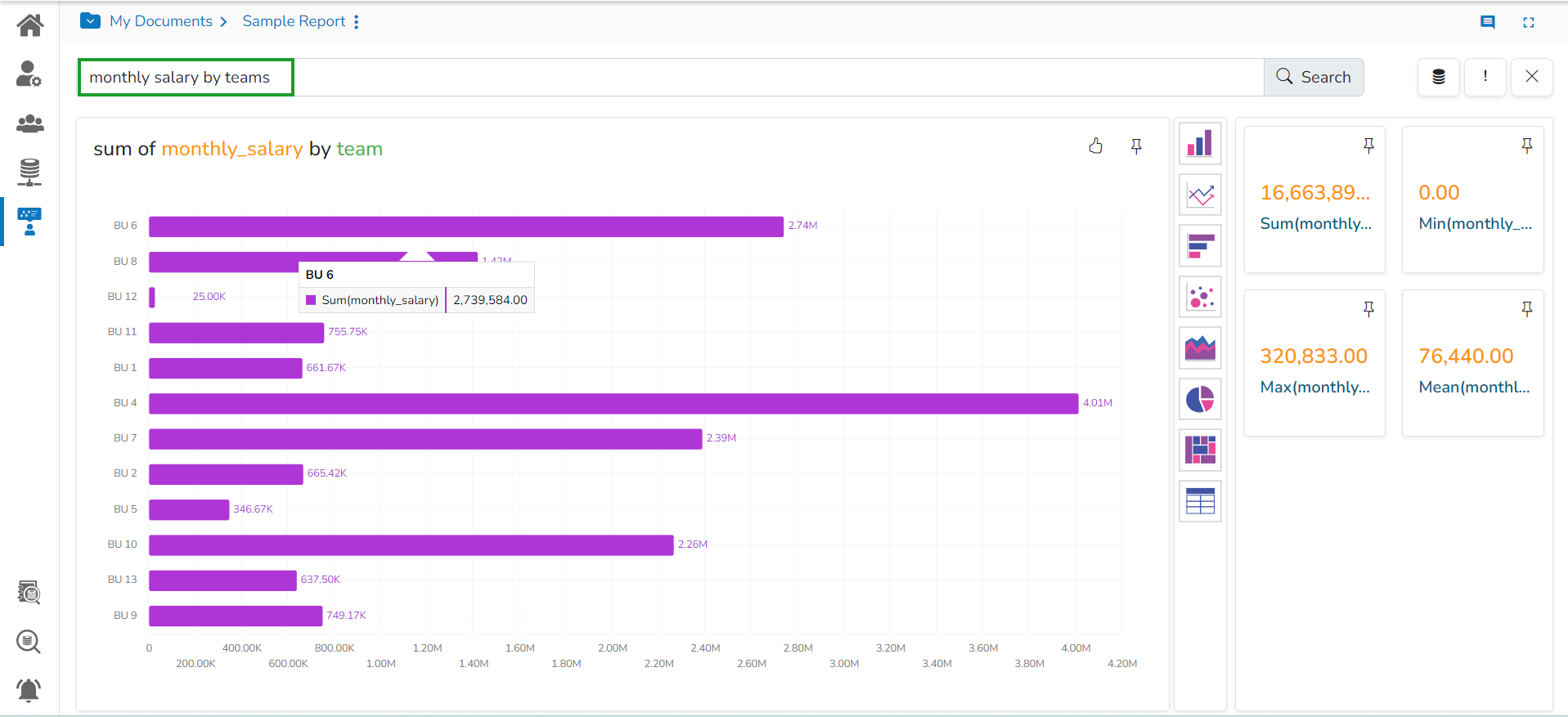The width and height of the screenshot is (1568, 717).
Task: Open the data store selector icon
Action: (1438, 77)
